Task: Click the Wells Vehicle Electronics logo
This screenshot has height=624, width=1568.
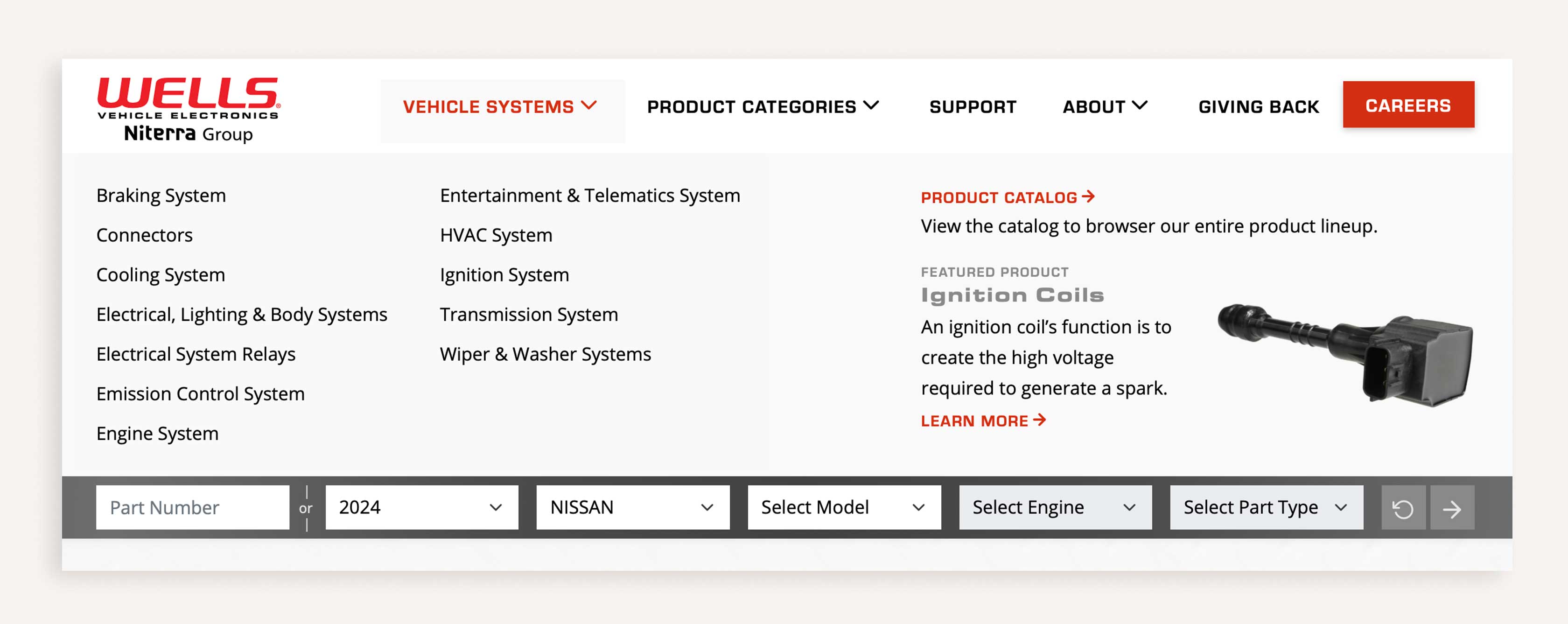Action: [x=188, y=110]
